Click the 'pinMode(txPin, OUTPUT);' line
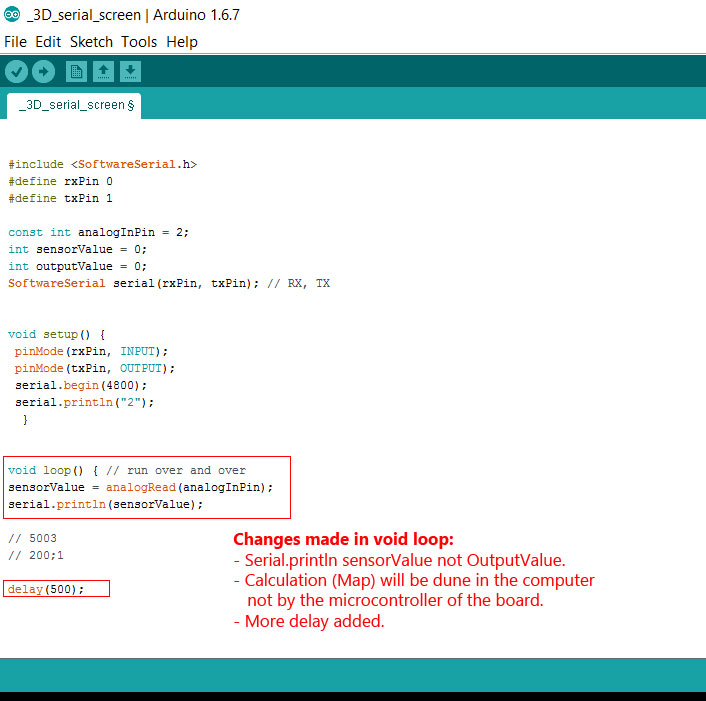The width and height of the screenshot is (706, 701). click(95, 368)
